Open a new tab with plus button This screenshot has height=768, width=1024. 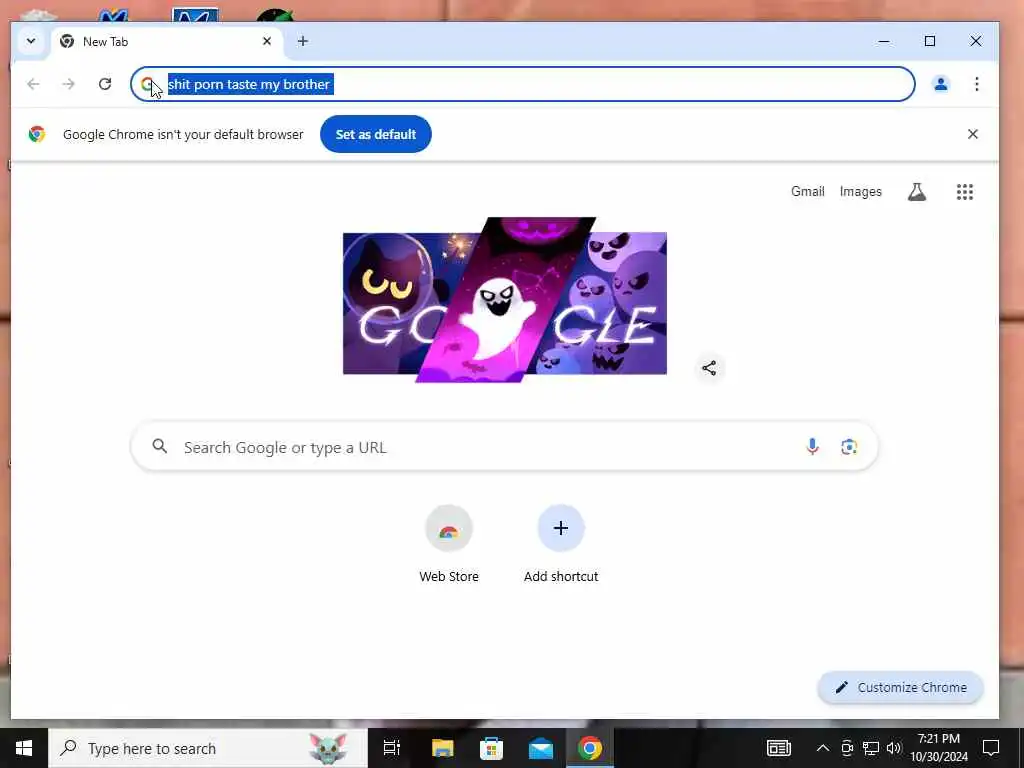click(x=302, y=42)
